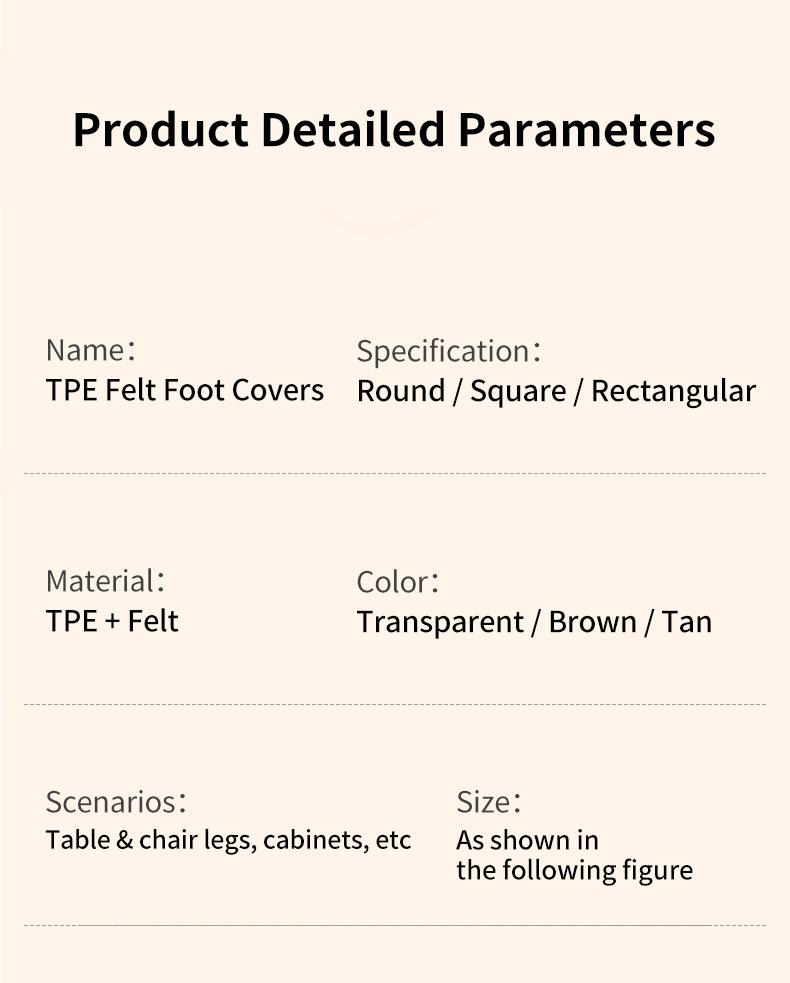Click the TPE + Felt value
The image size is (790, 983).
112,621
